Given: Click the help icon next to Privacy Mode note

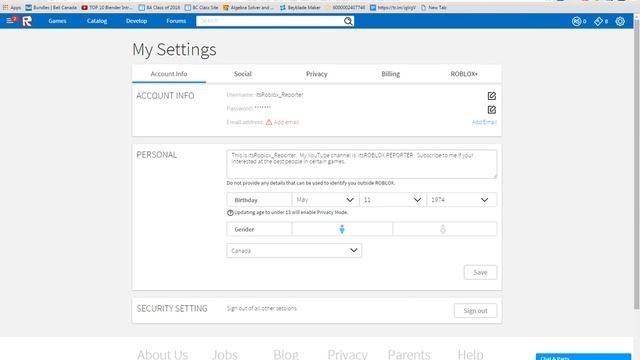Looking at the screenshot, I should (230, 213).
